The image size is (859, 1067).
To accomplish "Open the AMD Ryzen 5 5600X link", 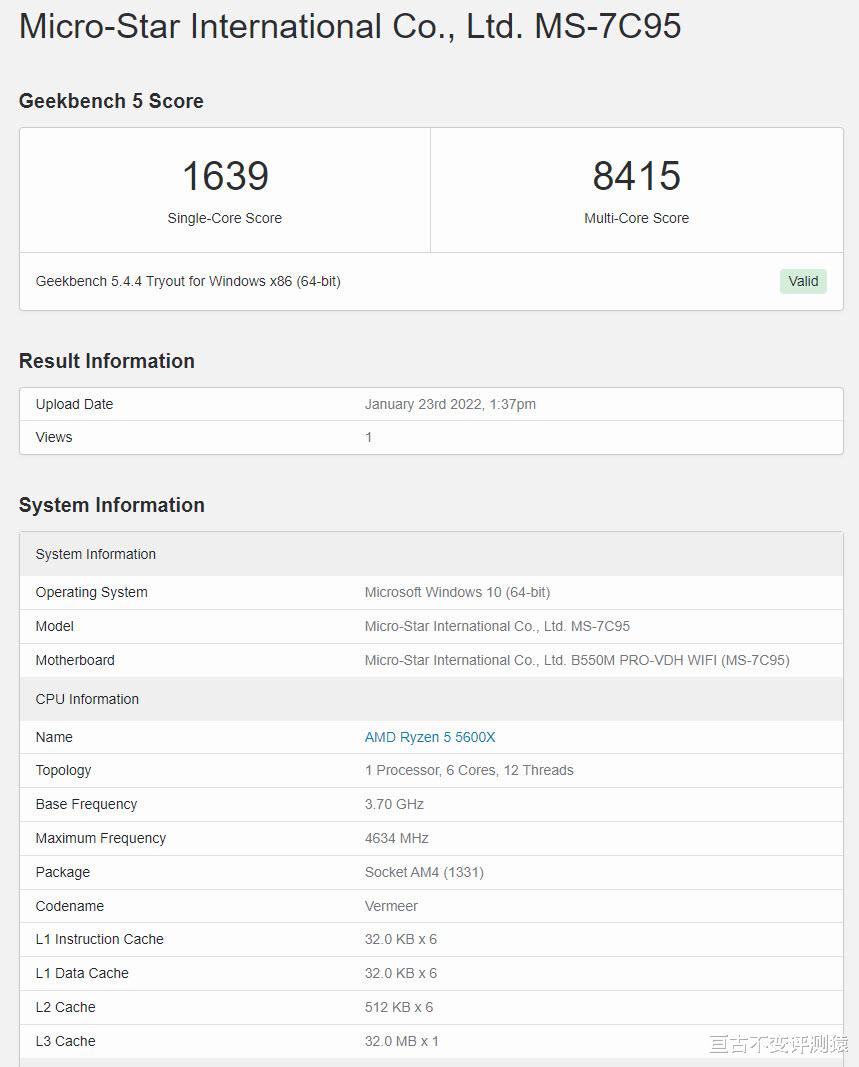I will (x=430, y=737).
